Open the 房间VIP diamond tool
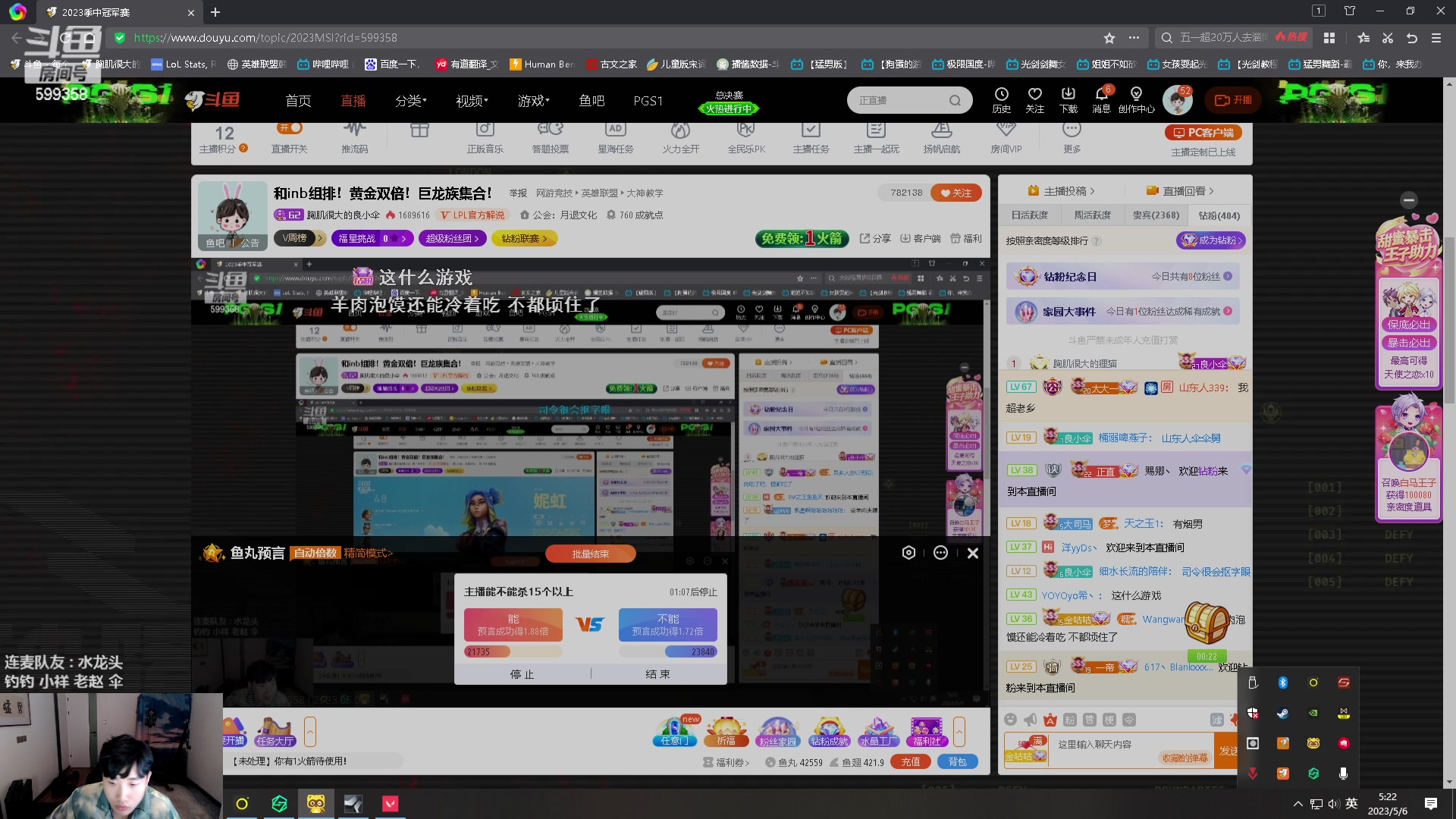Image resolution: width=1456 pixels, height=819 pixels. pyautogui.click(x=1006, y=138)
